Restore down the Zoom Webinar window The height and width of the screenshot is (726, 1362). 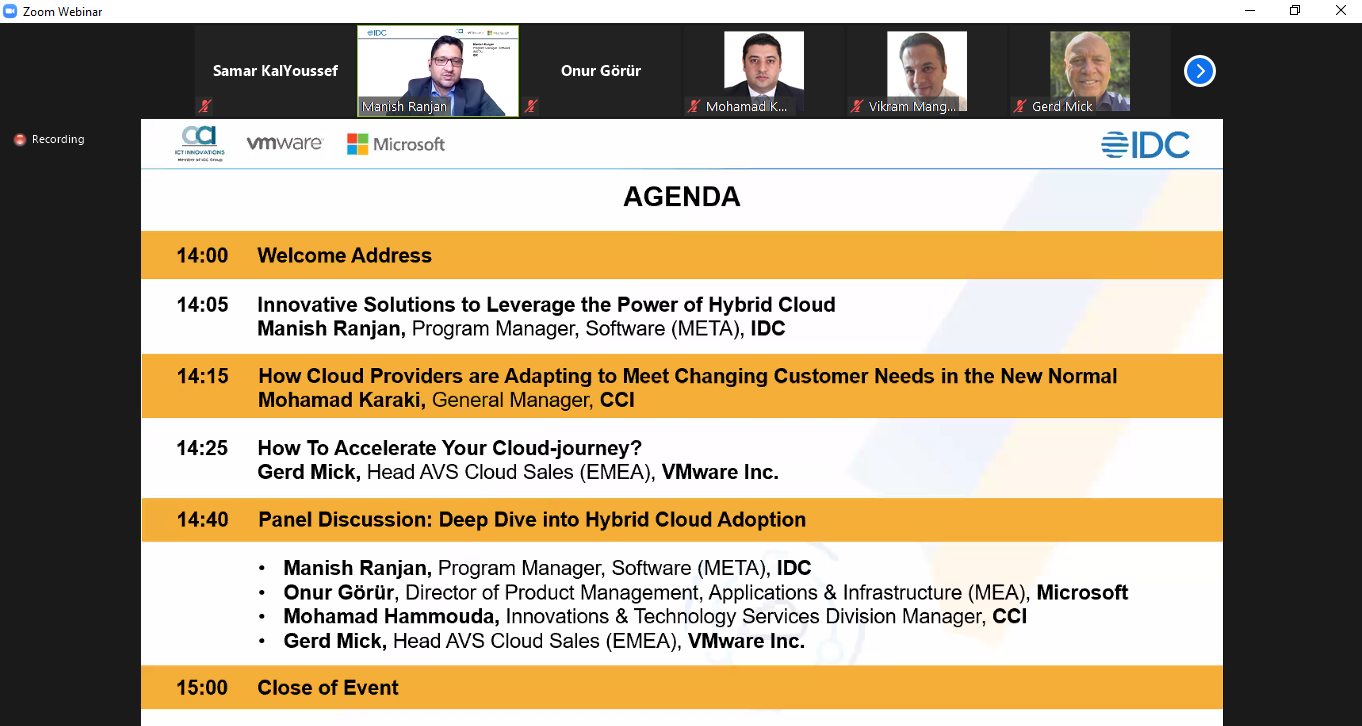click(1295, 11)
